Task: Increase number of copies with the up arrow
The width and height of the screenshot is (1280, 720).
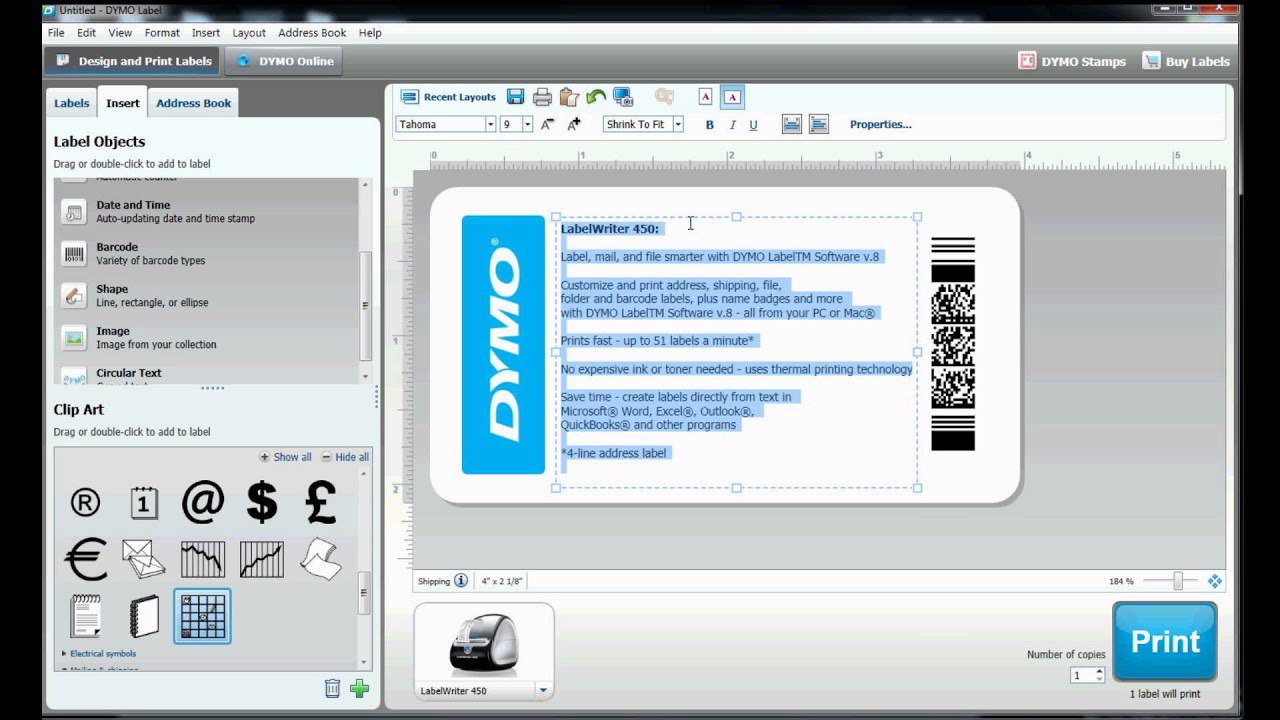Action: [1099, 672]
